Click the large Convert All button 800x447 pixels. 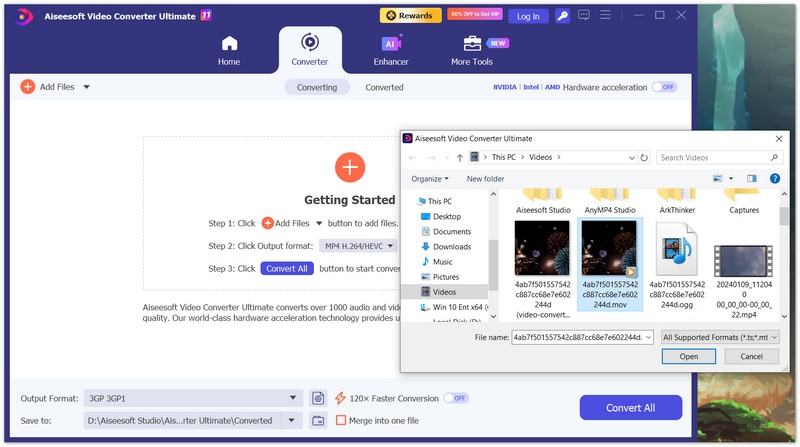coord(631,408)
